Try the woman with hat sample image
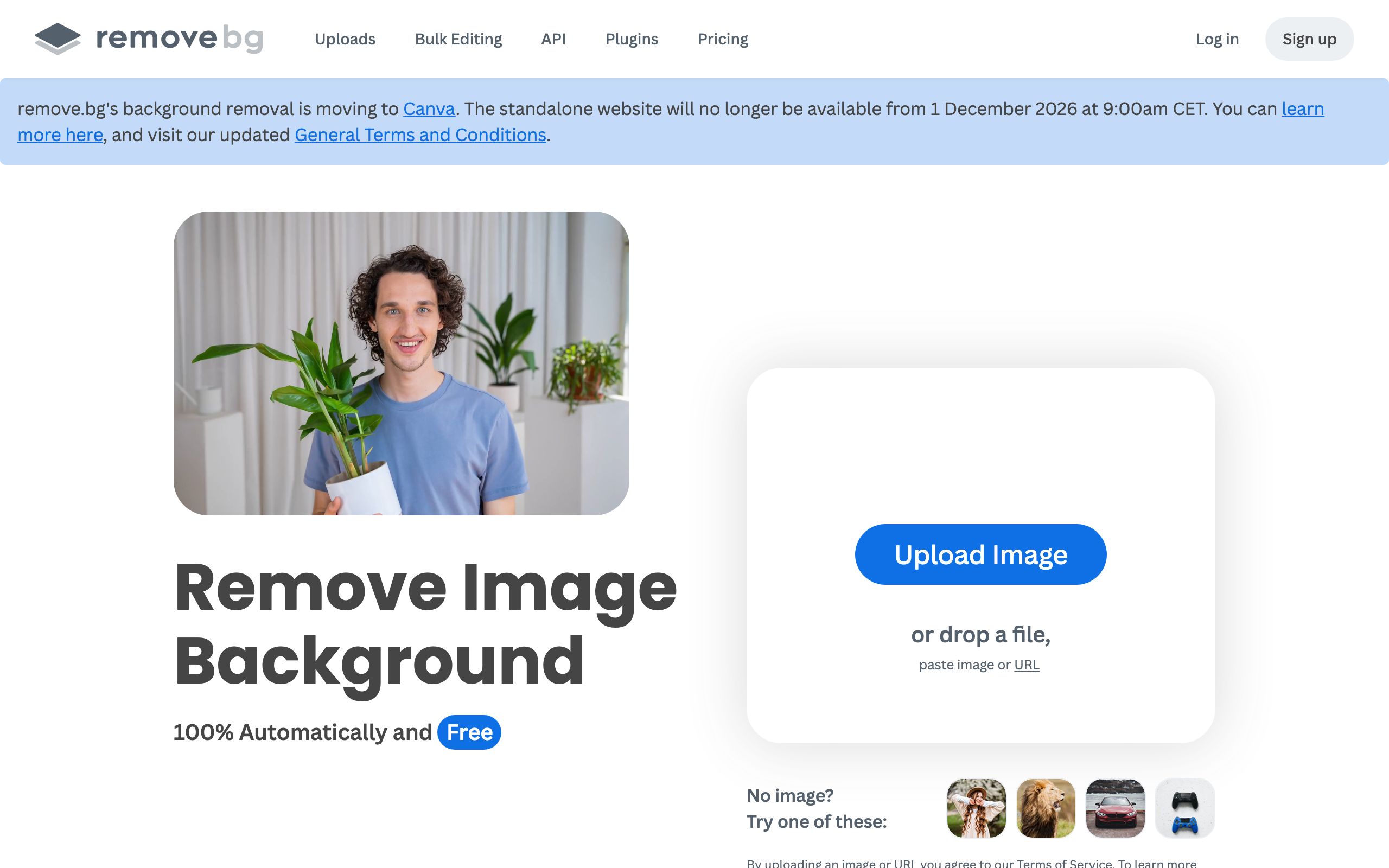This screenshot has height=868, width=1389. pyautogui.click(x=976, y=808)
